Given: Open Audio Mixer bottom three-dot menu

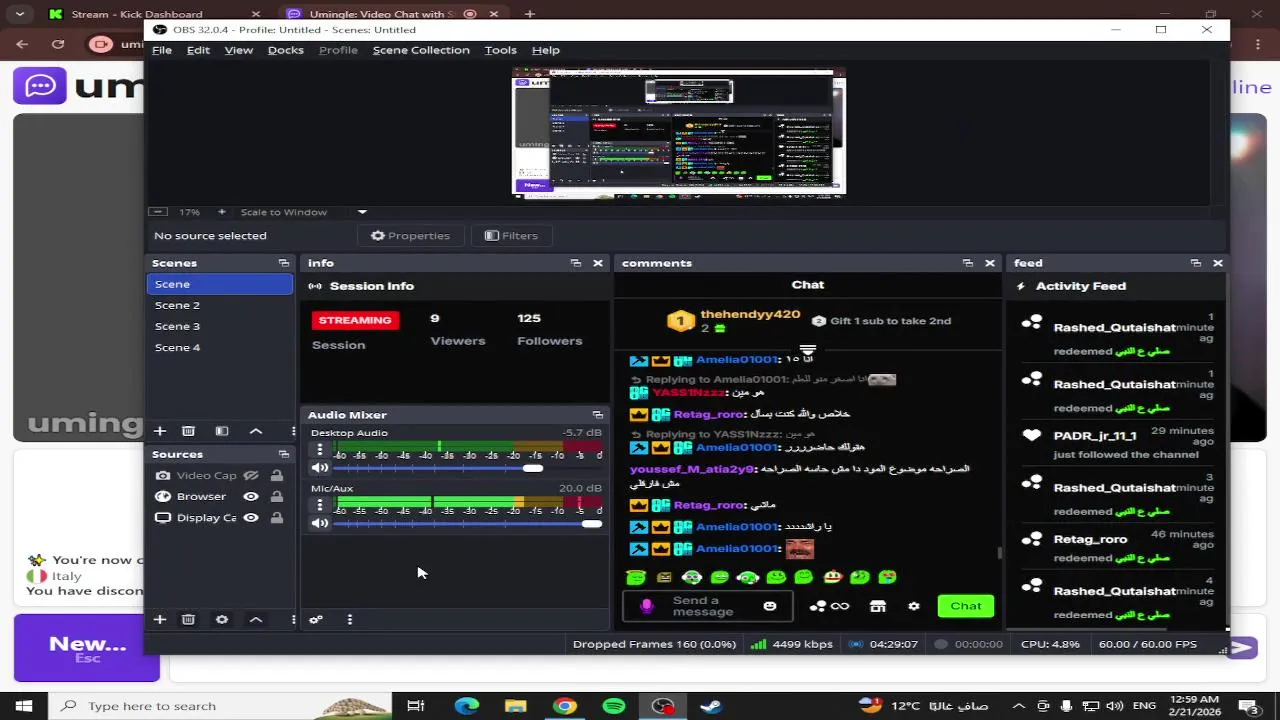Looking at the screenshot, I should tap(349, 619).
